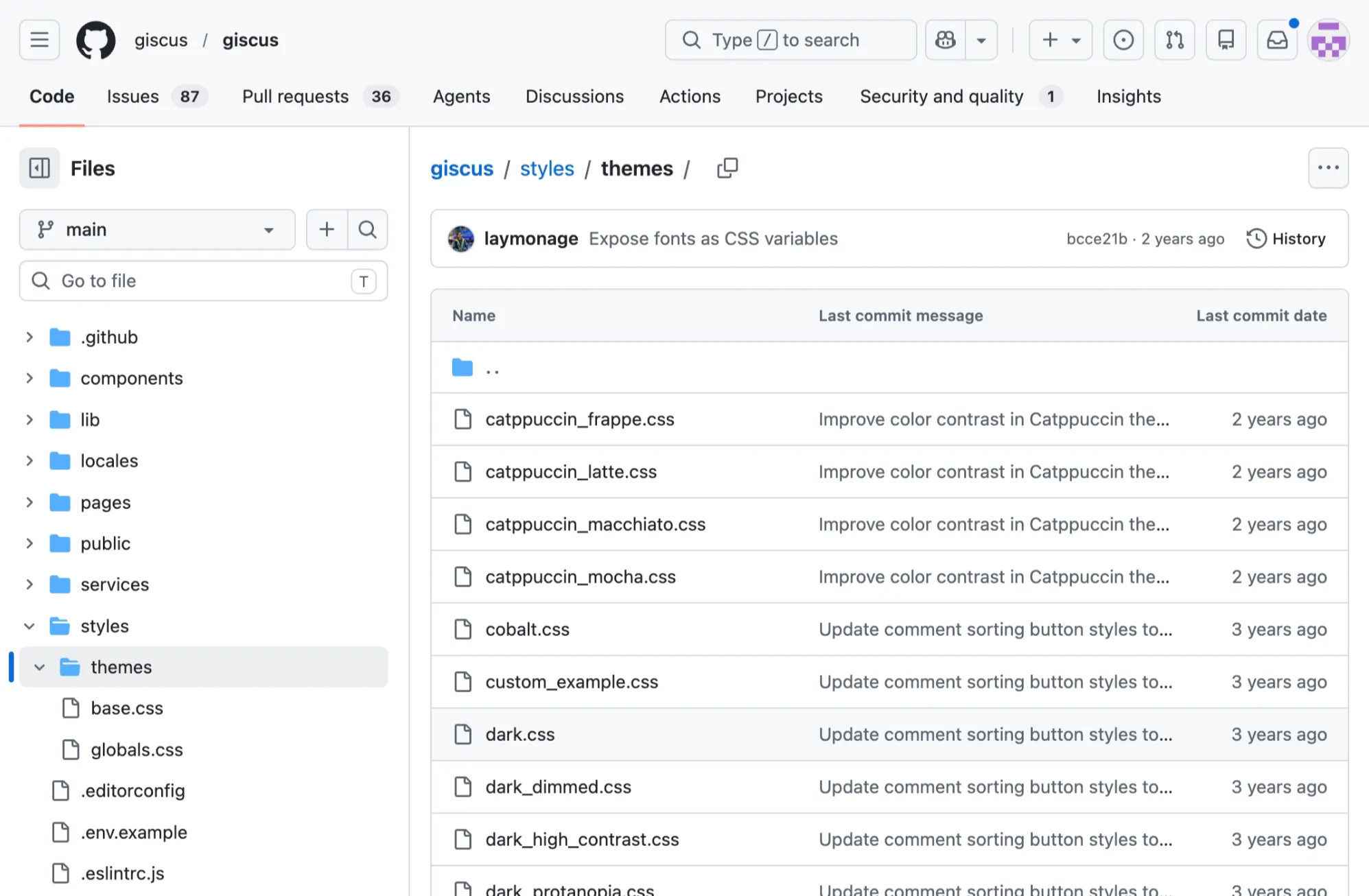The width and height of the screenshot is (1369, 896).
Task: Switch to the Issues tab
Action: [156, 97]
